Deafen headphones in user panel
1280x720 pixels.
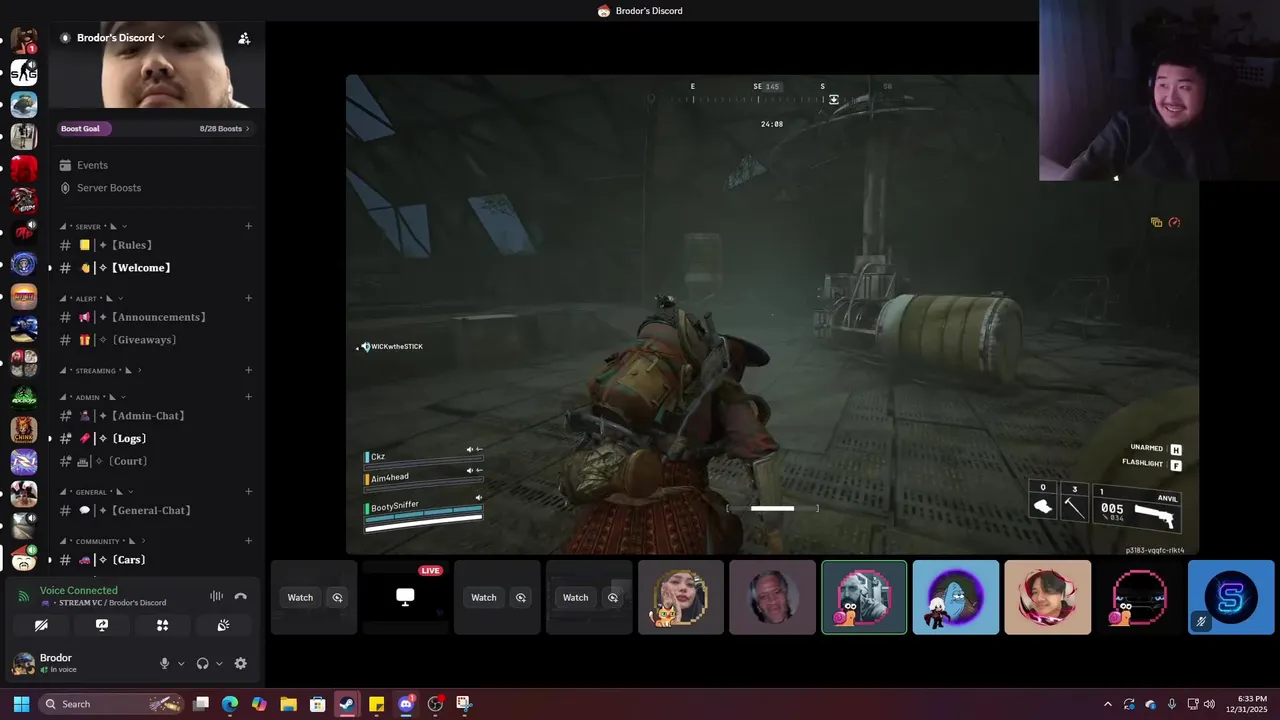(203, 663)
